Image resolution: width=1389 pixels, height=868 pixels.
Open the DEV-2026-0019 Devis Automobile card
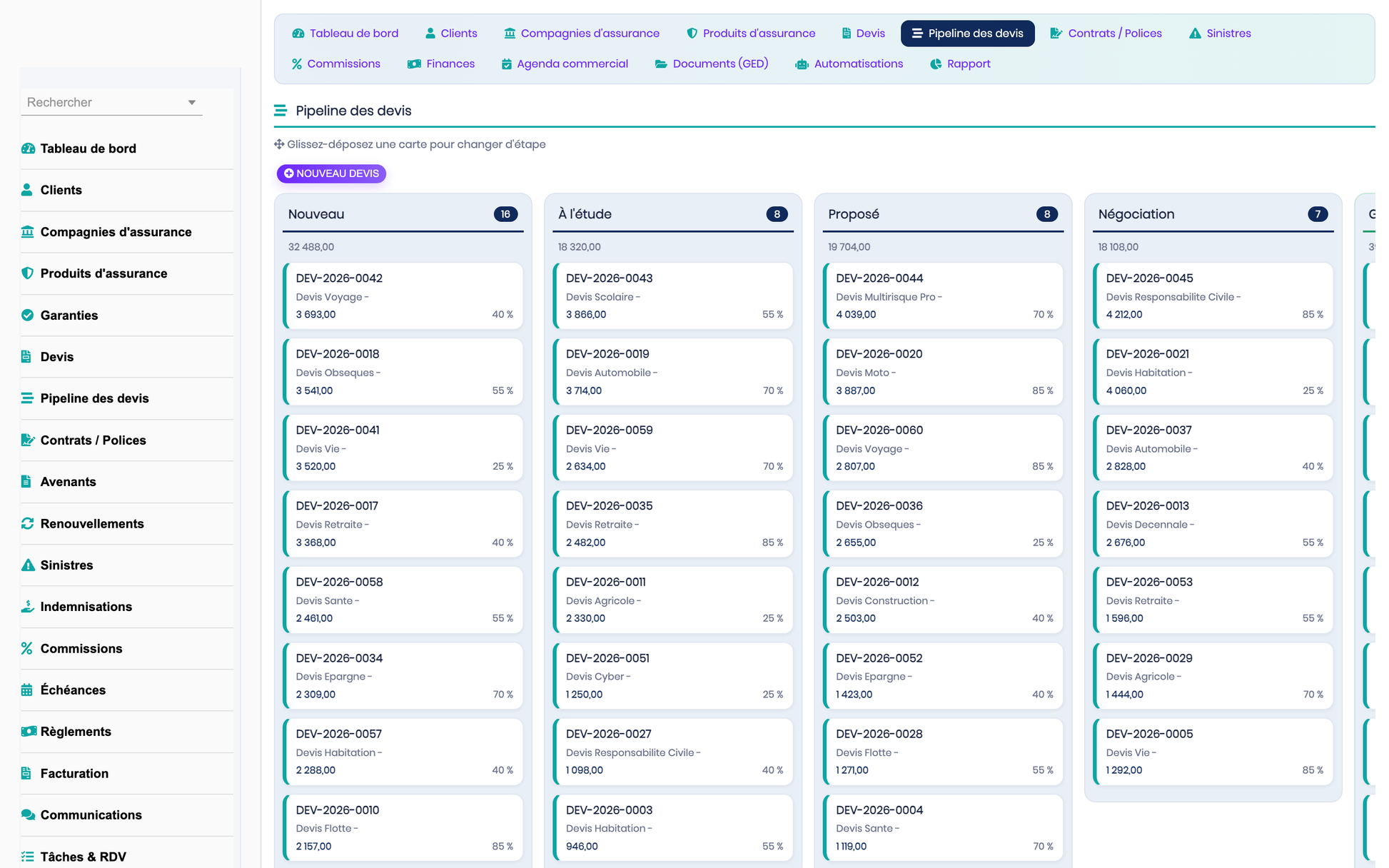pyautogui.click(x=673, y=372)
